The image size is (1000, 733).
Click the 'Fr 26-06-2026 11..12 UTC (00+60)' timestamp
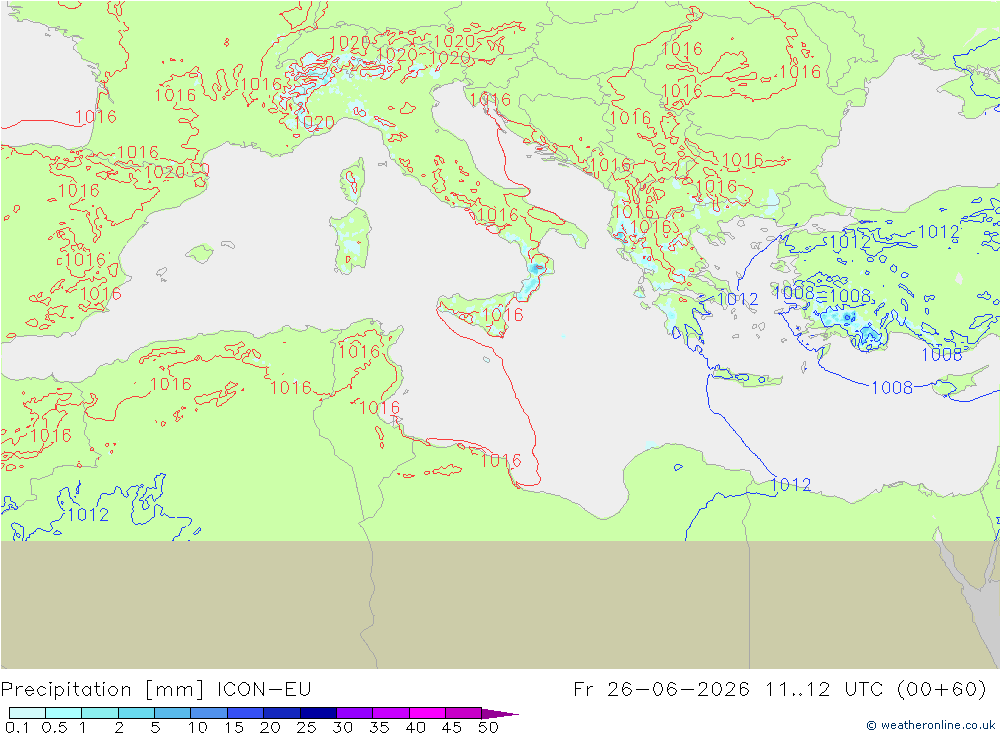tap(779, 690)
